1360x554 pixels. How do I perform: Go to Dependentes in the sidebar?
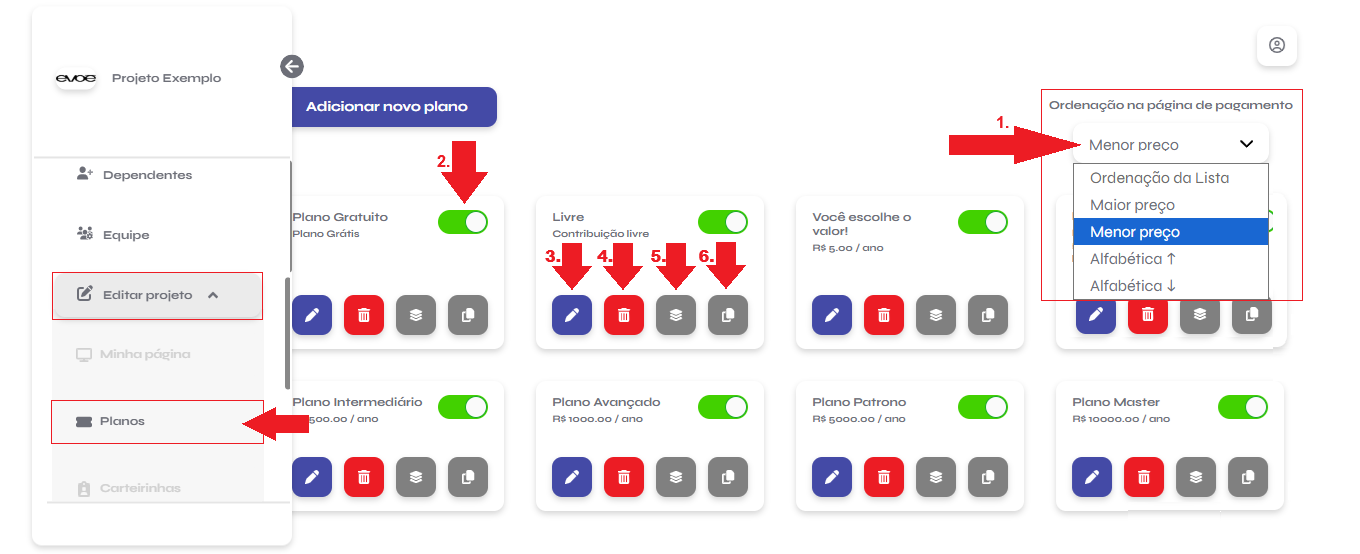tap(147, 175)
